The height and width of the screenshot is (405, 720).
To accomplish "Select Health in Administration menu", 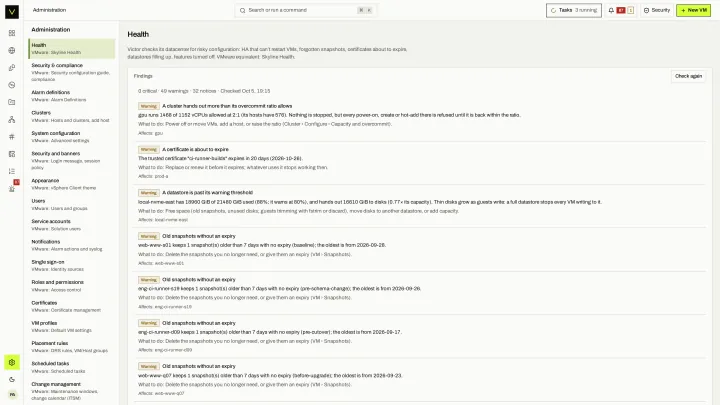I will click(72, 49).
